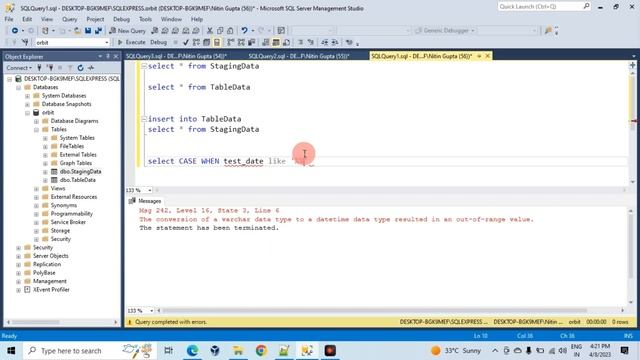Viewport: 640px width, 360px height.
Task: Open the Tools menu
Action: coord(145,19)
